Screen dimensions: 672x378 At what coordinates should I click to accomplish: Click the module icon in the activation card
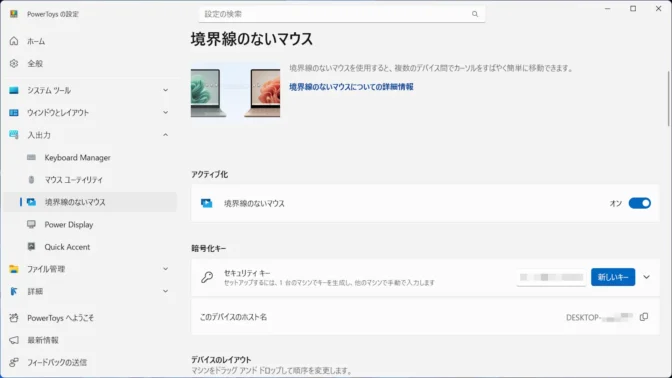[x=207, y=203]
